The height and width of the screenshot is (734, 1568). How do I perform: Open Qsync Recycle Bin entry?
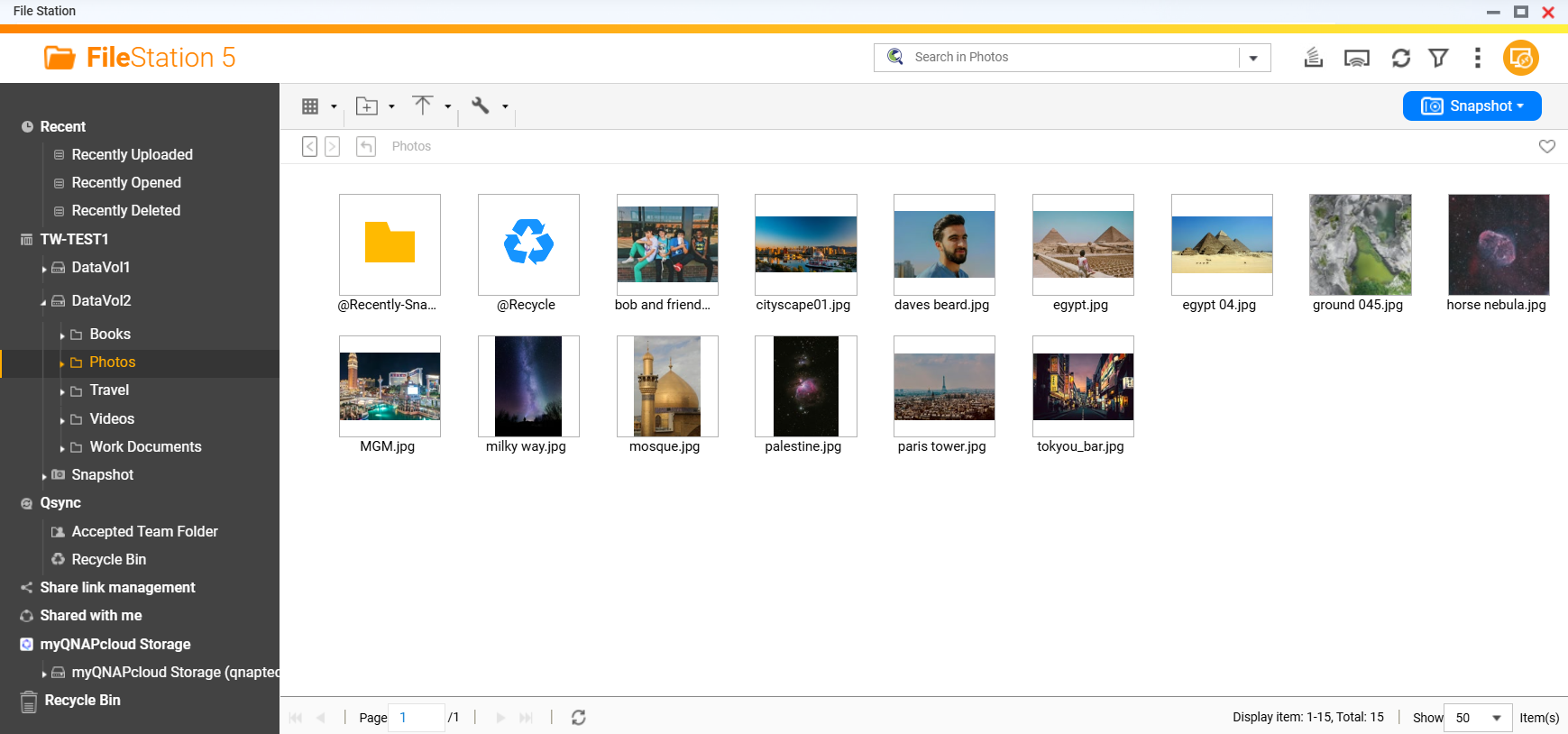108,559
